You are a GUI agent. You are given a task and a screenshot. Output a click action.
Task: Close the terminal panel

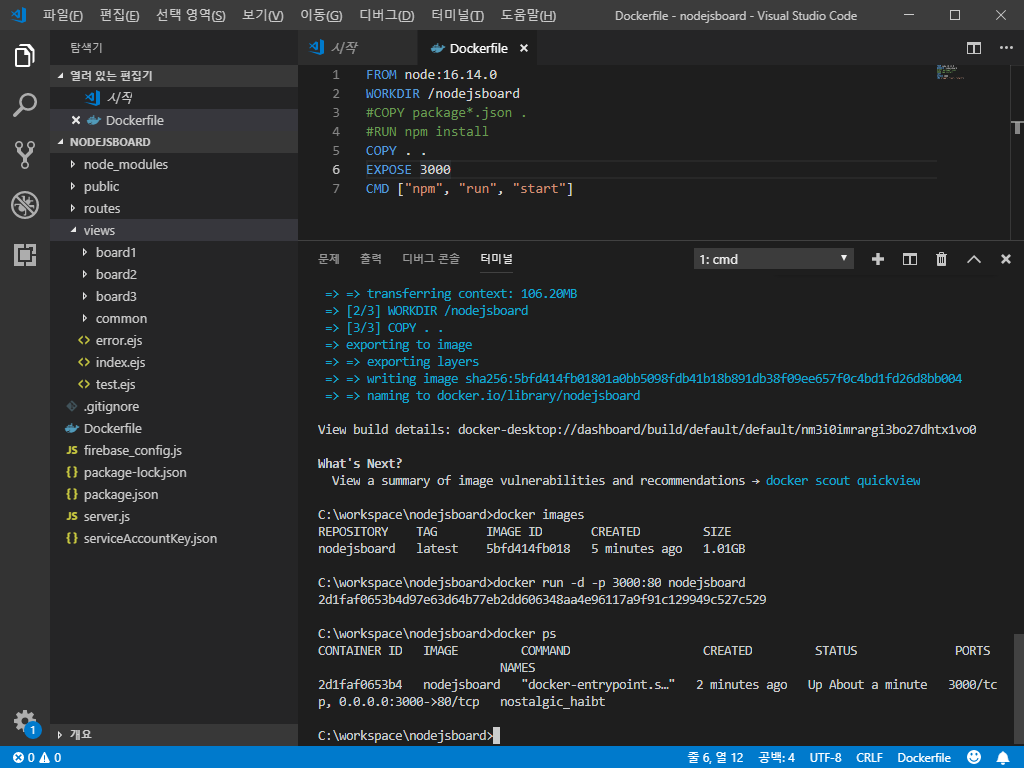[x=1006, y=259]
